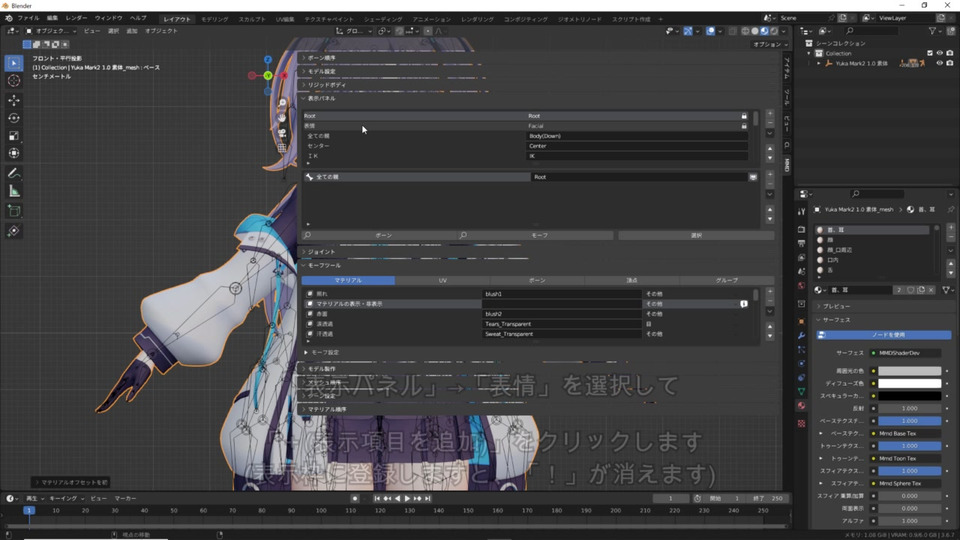Toggle viewport visibility eye for Yuka Mark2
The height and width of the screenshot is (540, 960).
point(939,63)
